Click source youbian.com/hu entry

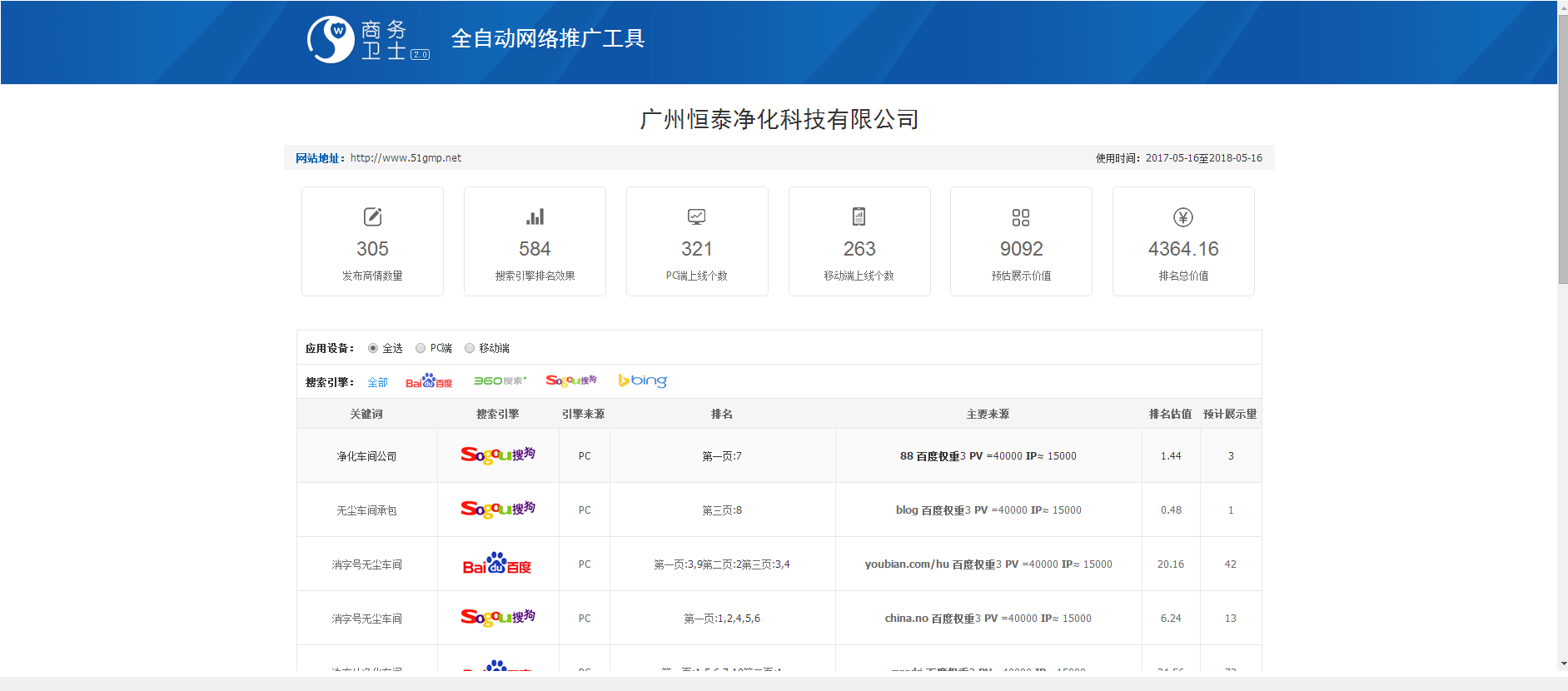pyautogui.click(x=988, y=564)
